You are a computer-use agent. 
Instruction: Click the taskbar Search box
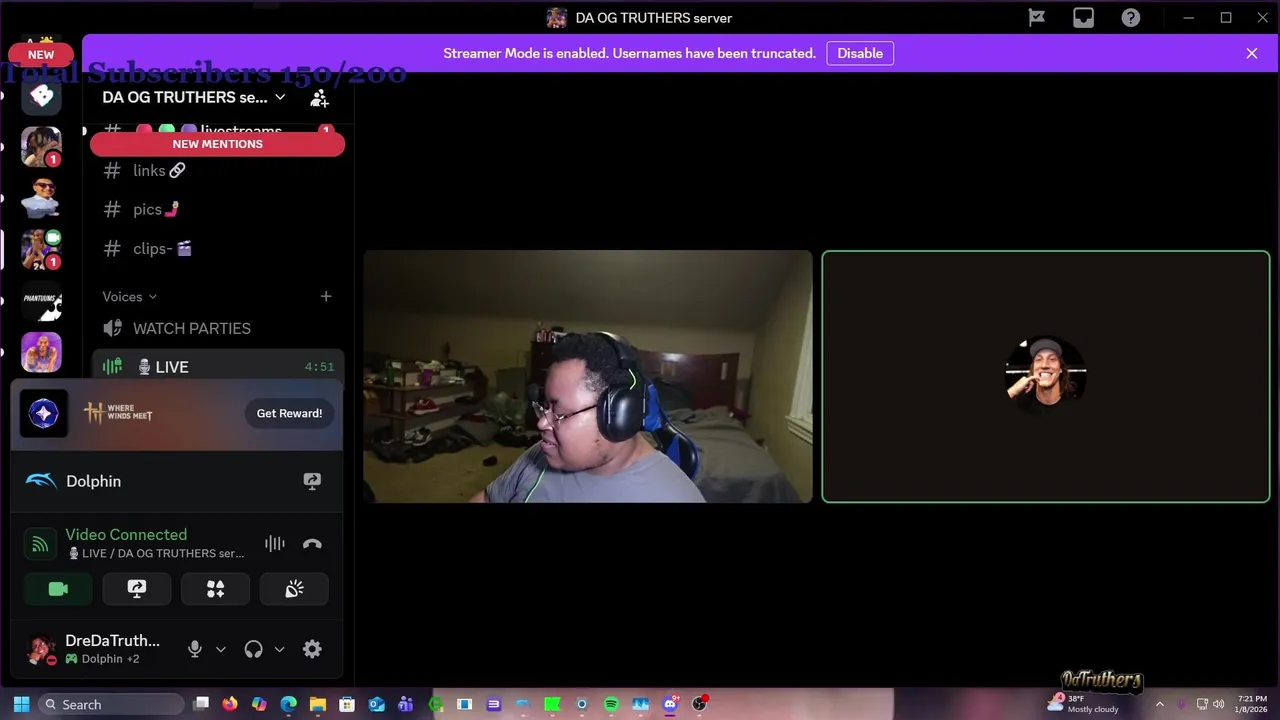111,704
